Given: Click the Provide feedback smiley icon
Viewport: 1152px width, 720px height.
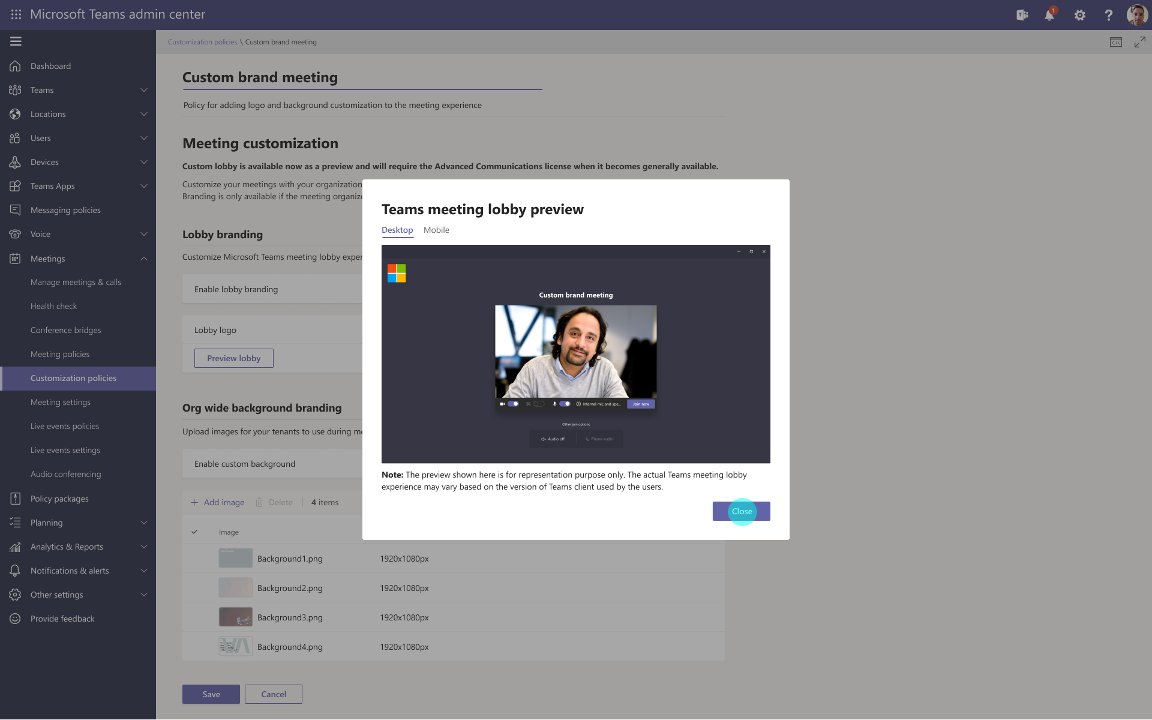Looking at the screenshot, I should (x=15, y=619).
